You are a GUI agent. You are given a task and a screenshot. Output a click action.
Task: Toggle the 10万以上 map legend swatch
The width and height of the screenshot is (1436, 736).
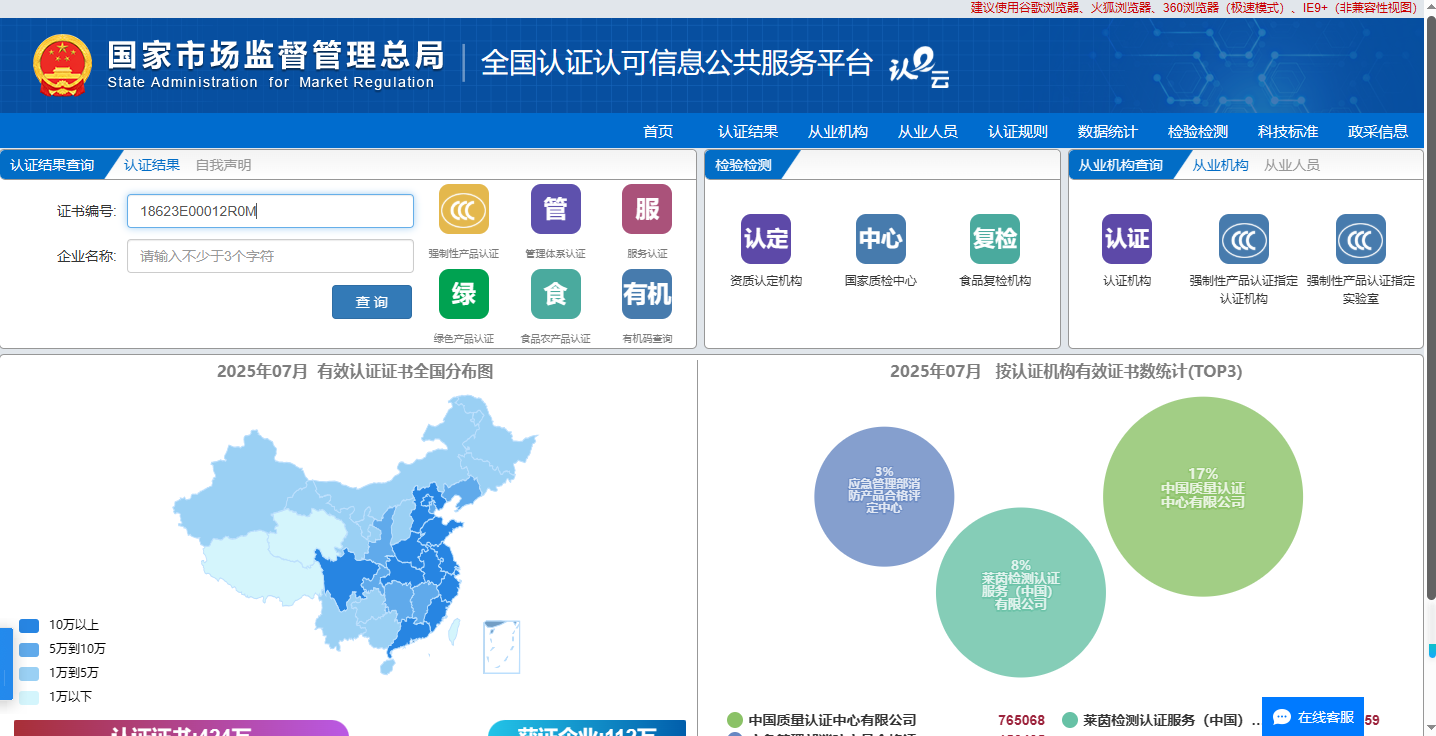[x=29, y=625]
